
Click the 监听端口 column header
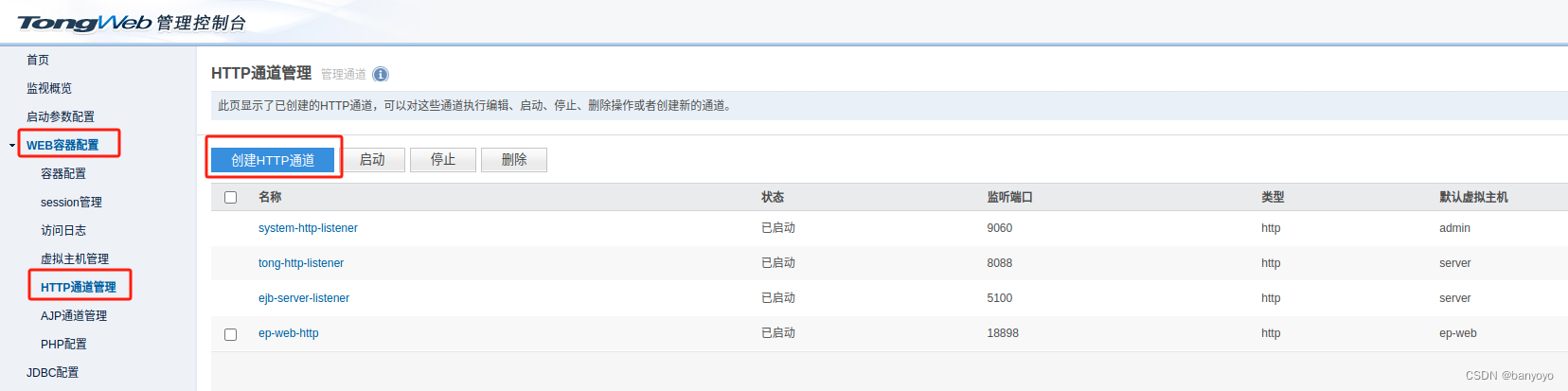1009,197
